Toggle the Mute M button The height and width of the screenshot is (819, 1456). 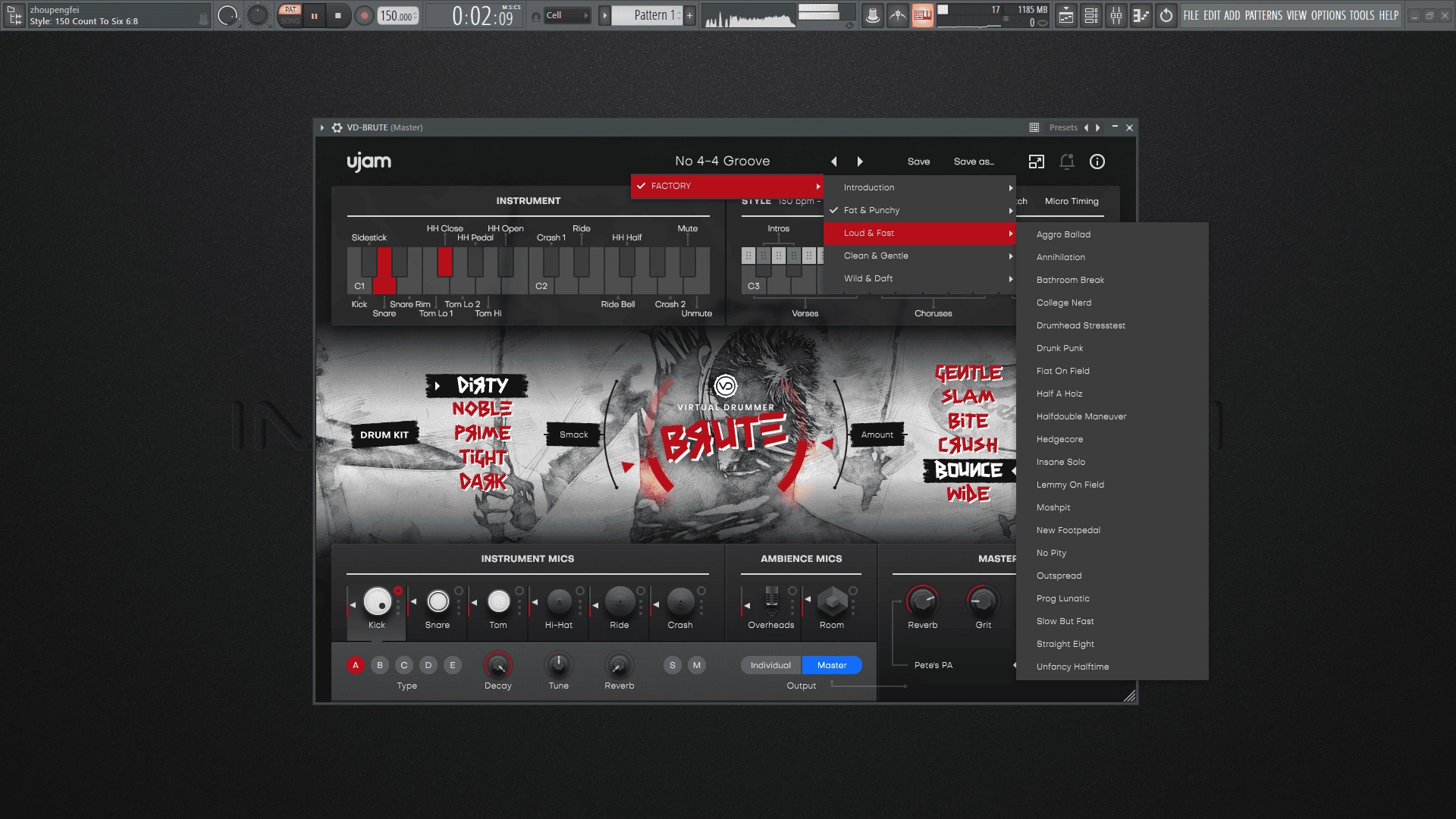[x=697, y=665]
